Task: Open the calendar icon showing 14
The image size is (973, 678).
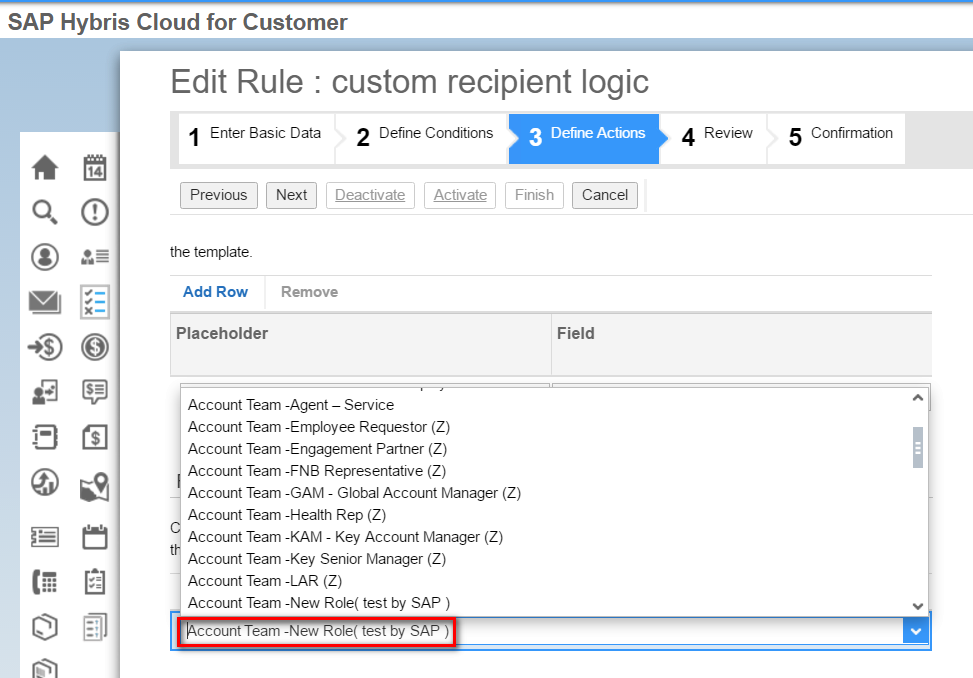Action: [95, 167]
